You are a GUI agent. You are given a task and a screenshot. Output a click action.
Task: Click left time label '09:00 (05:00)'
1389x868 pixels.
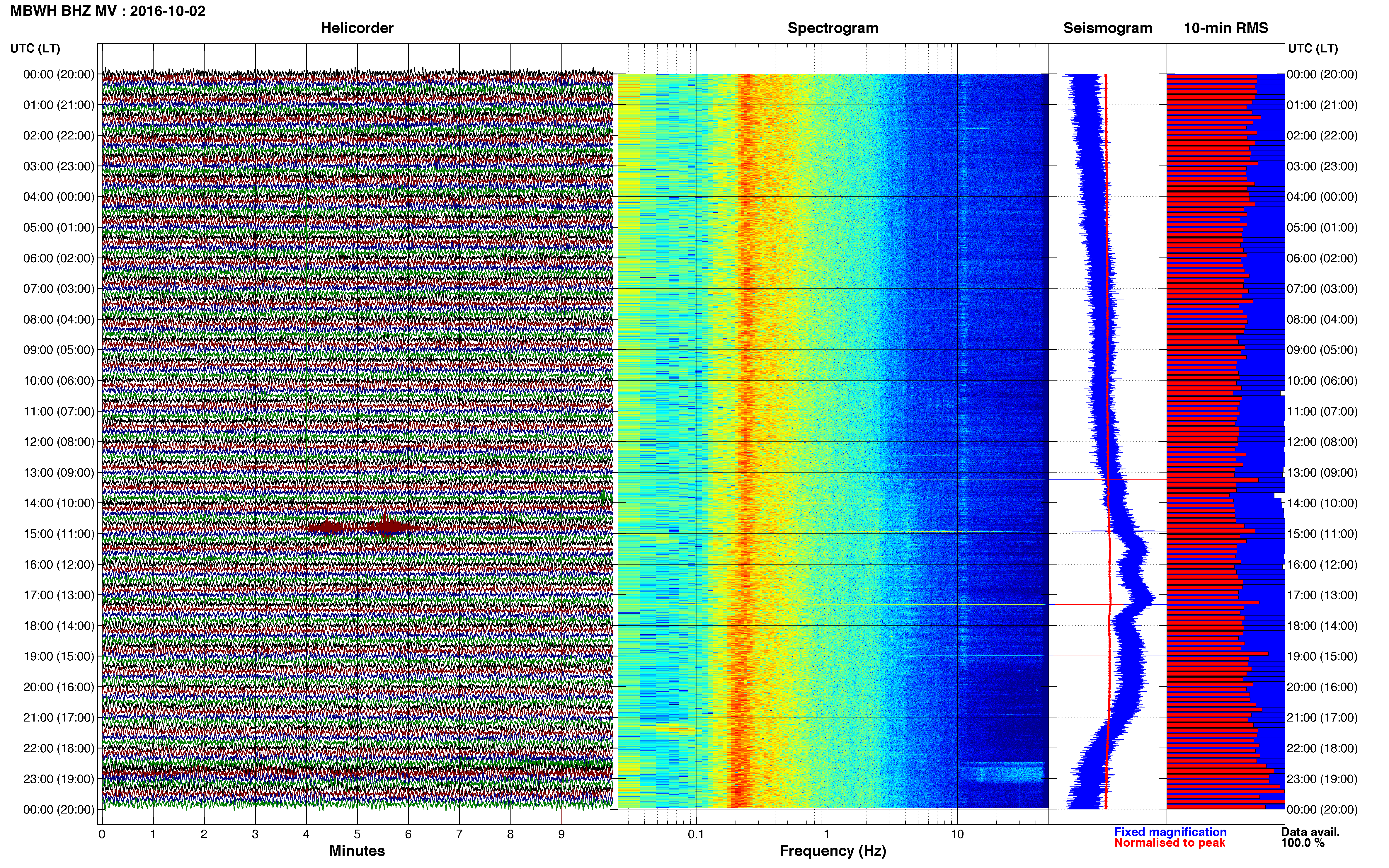[x=59, y=349]
